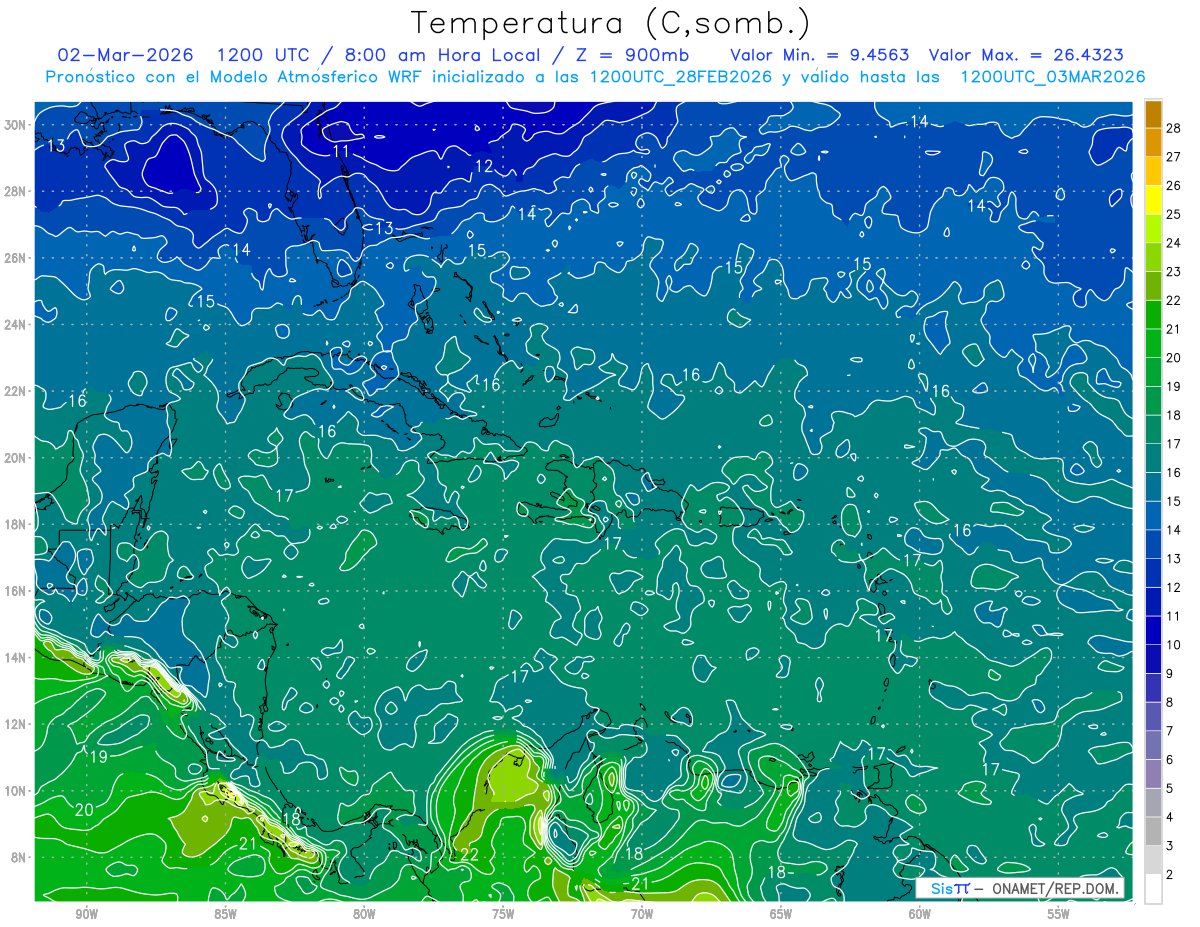Click the 'ONAMET/REP.DOM.' credit label
Screen dimensions: 1200x927
[1056, 889]
